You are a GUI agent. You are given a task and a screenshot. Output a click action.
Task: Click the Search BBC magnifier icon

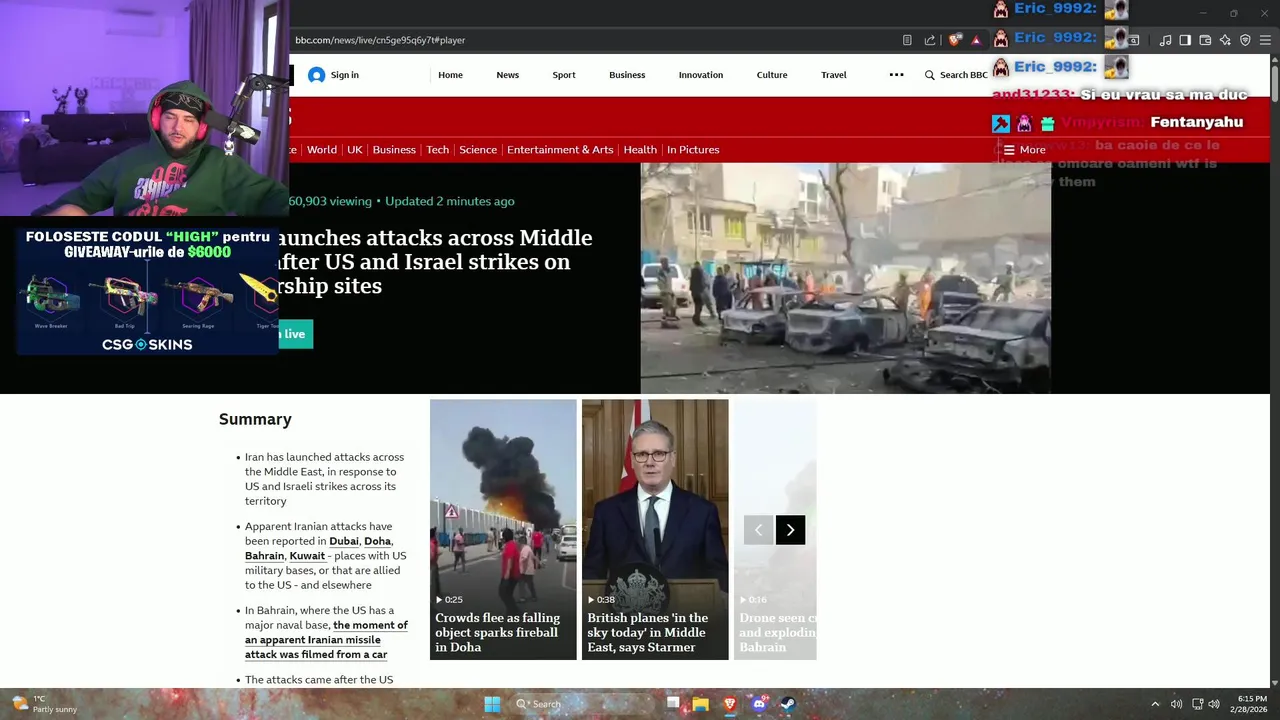point(930,75)
